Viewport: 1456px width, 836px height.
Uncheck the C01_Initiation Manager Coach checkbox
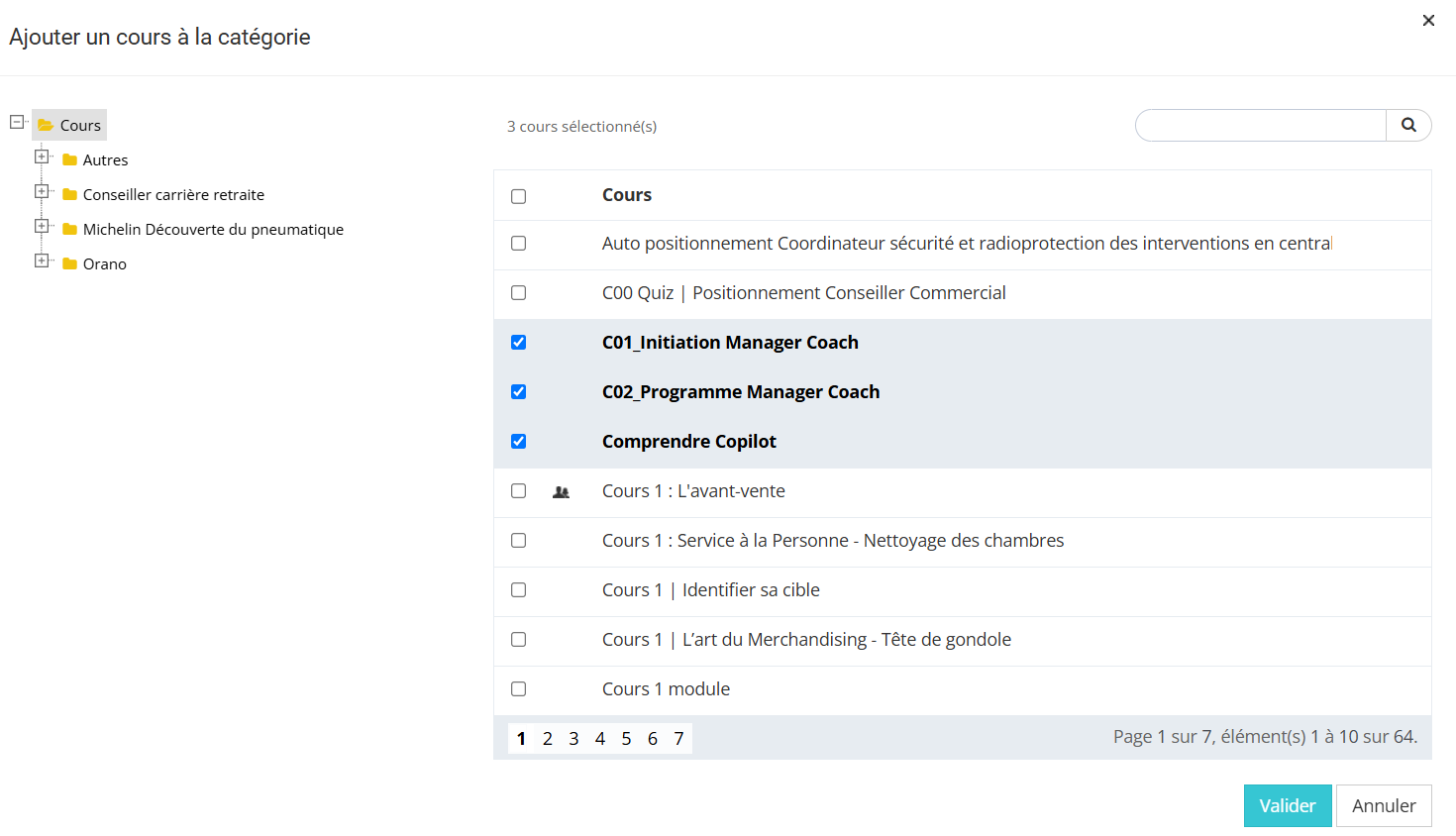pos(518,343)
